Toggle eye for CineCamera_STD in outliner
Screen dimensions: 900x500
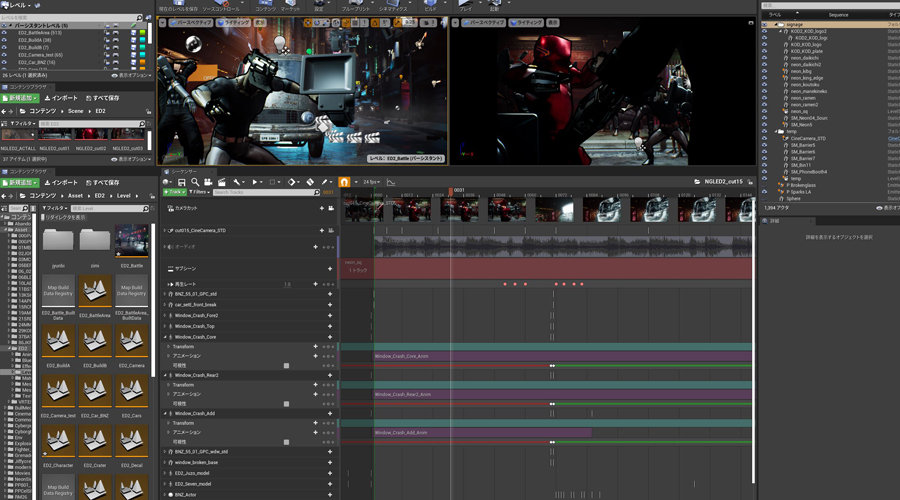pyautogui.click(x=764, y=138)
